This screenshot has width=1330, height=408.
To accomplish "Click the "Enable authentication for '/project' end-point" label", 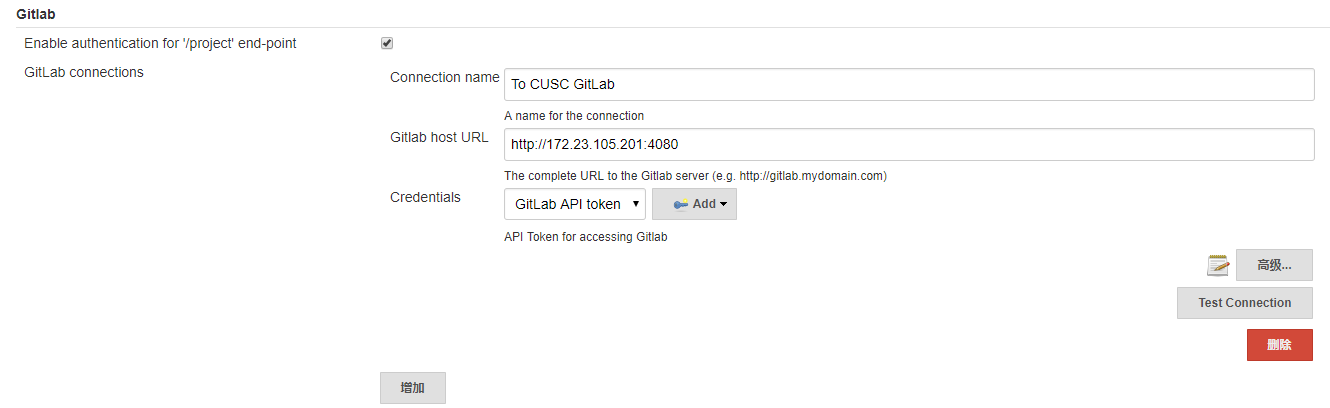I will click(x=160, y=43).
